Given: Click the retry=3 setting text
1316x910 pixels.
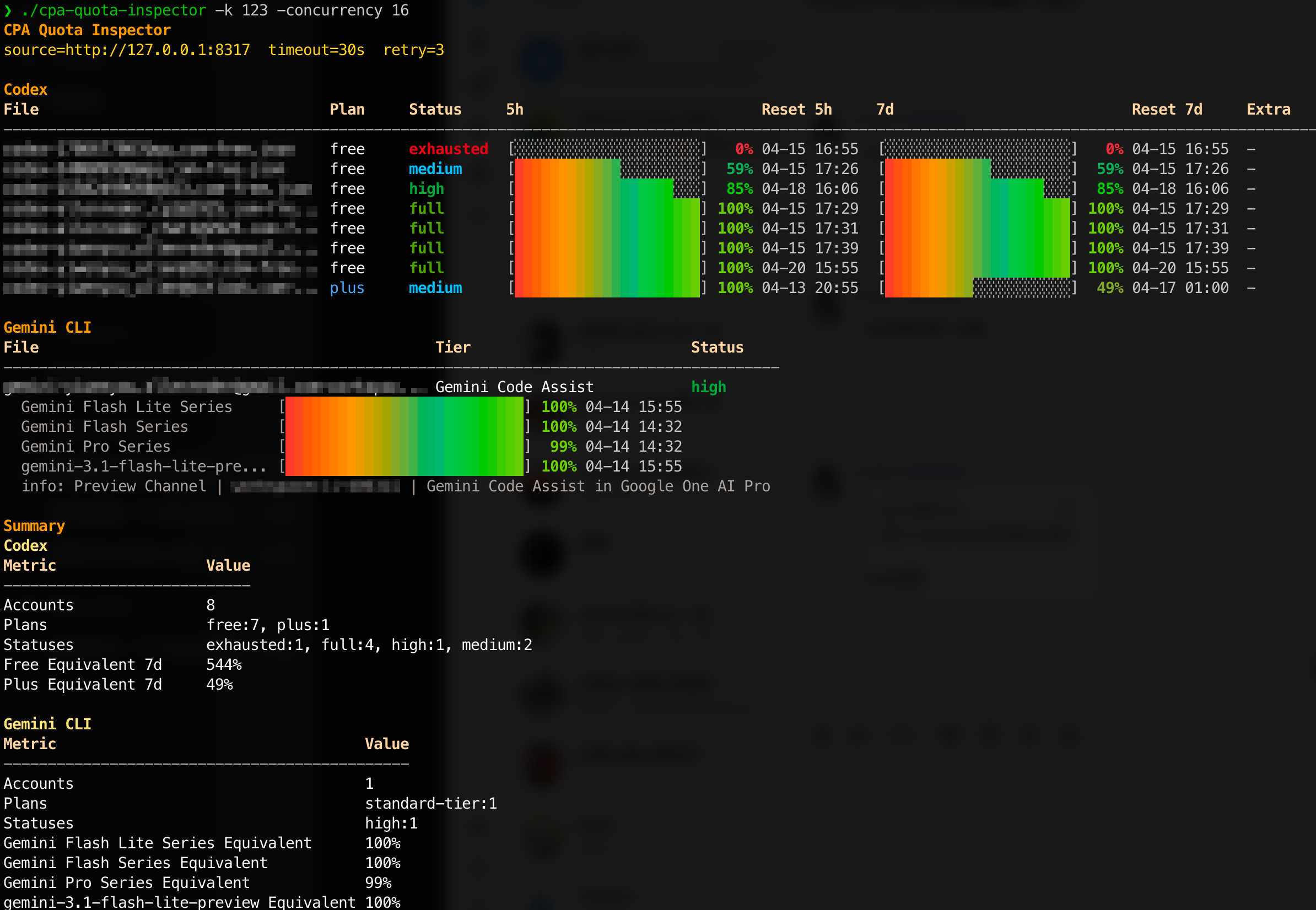Looking at the screenshot, I should [413, 50].
